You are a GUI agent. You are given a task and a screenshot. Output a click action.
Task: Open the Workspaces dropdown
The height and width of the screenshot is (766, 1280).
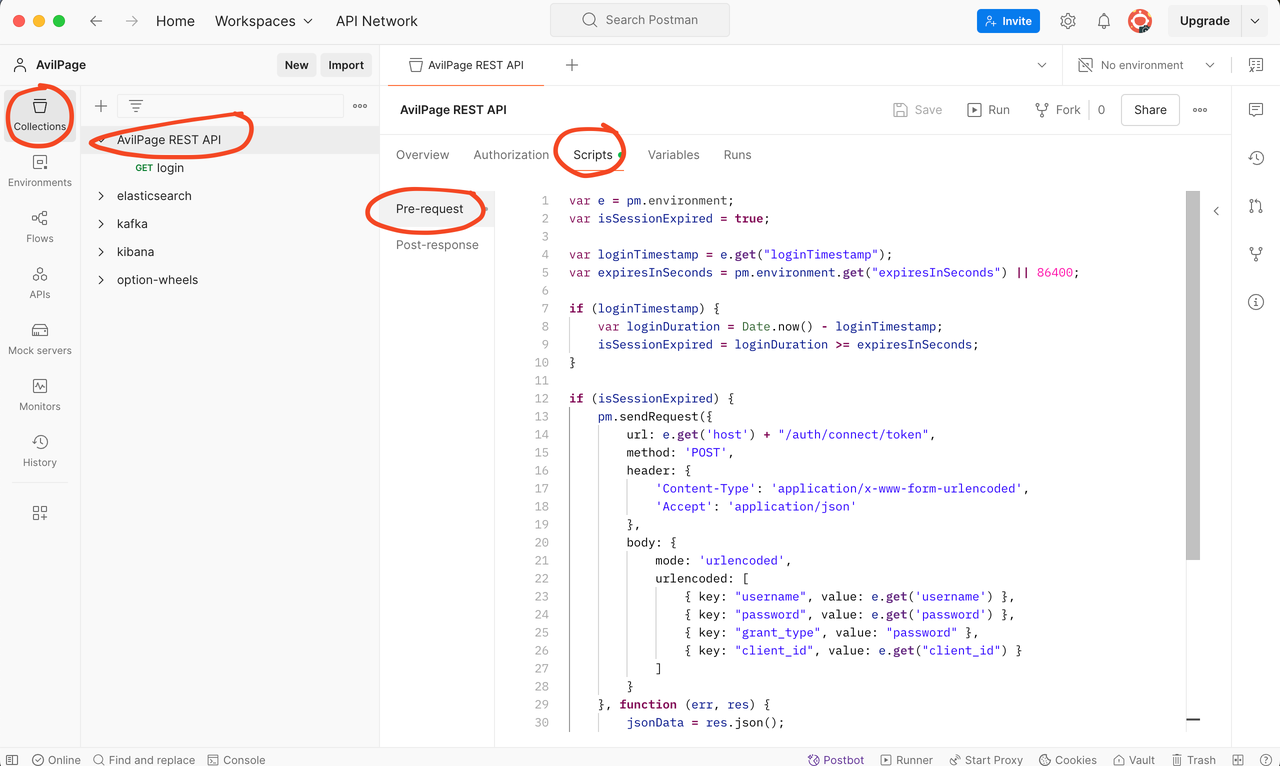click(264, 21)
